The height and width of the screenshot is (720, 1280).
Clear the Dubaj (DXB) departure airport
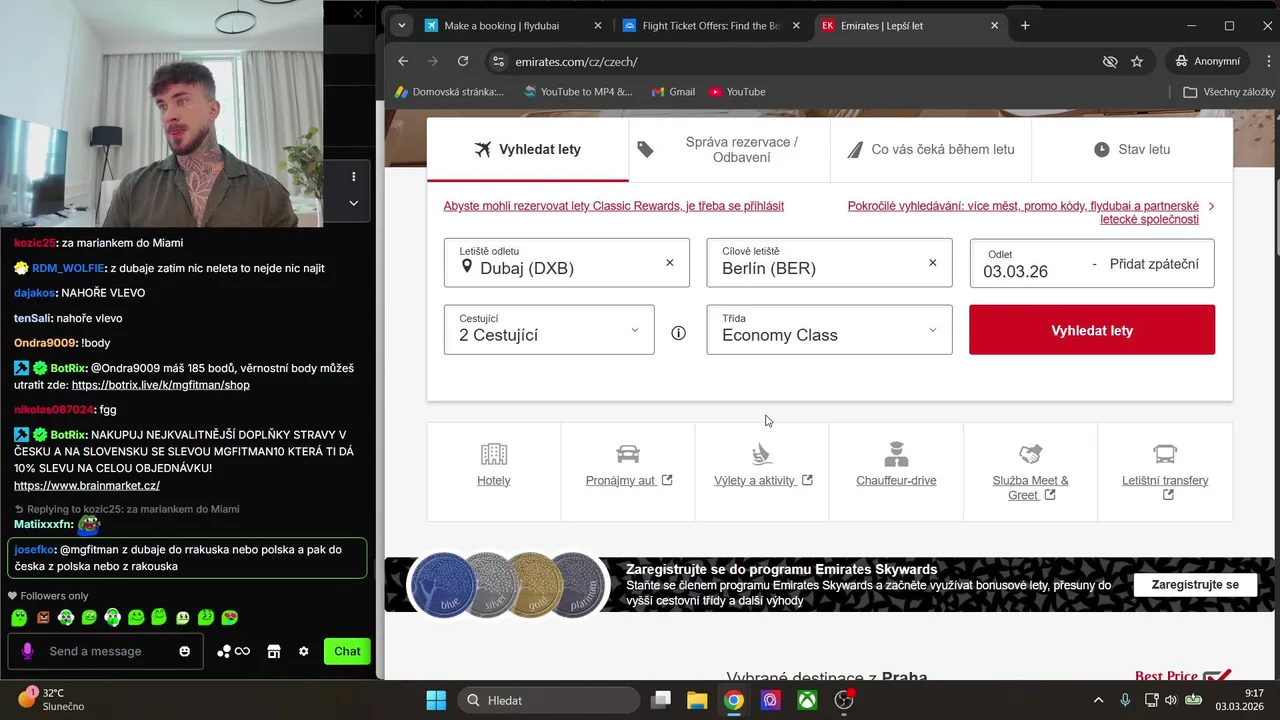[670, 263]
